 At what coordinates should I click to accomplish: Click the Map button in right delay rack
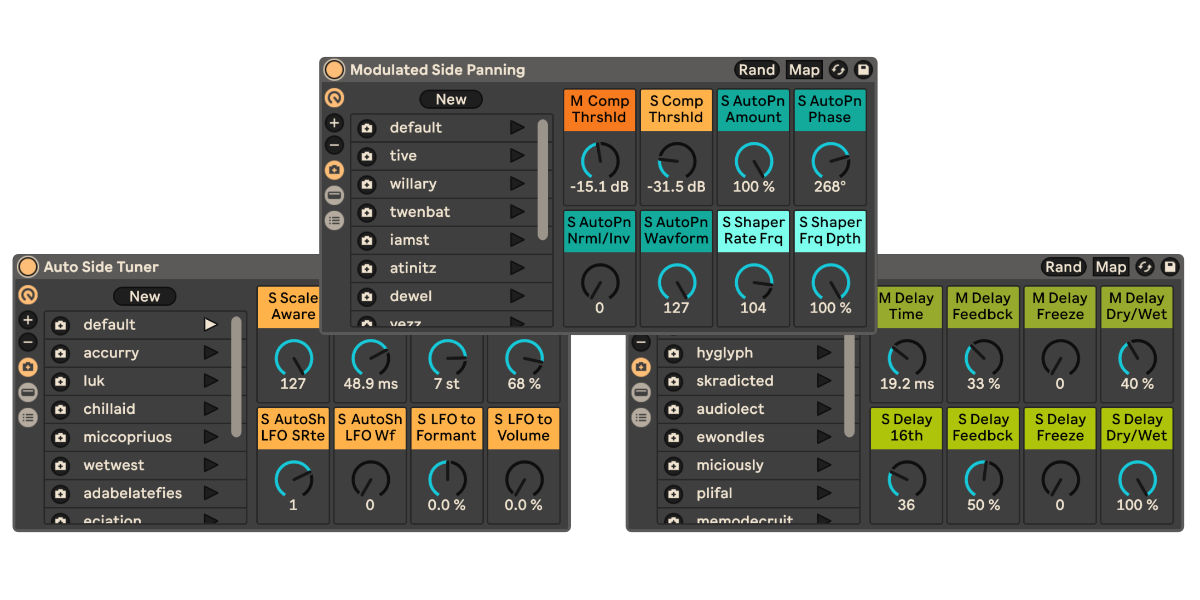click(1110, 267)
